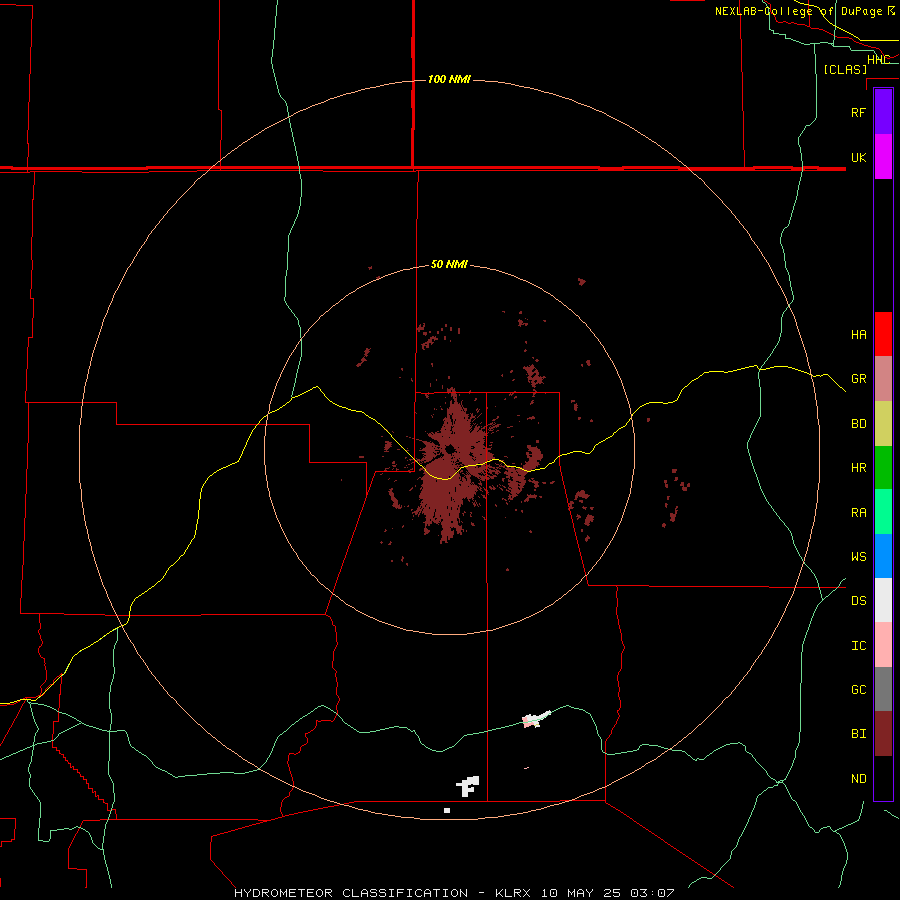This screenshot has width=900, height=900.
Task: Click the IC pink legend swatch
Action: [x=883, y=645]
